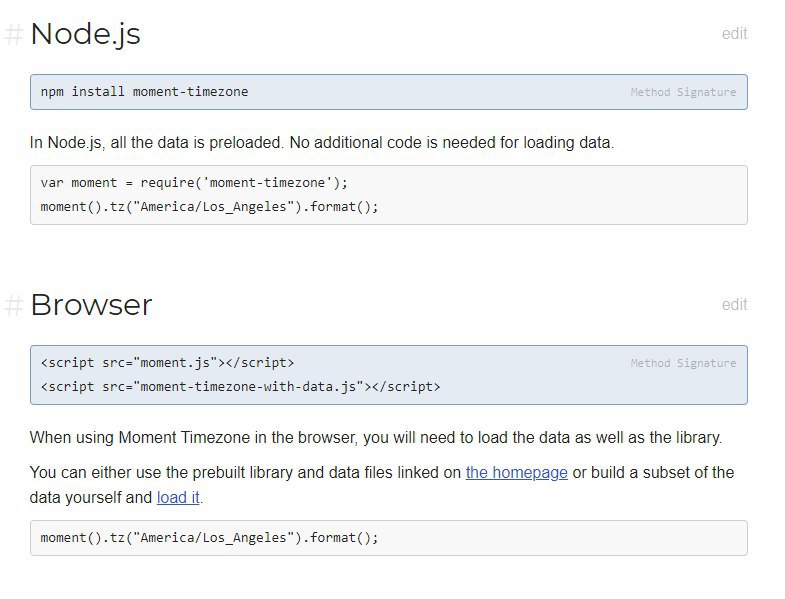Click paragraph about prebuilt library and data files
785x599 pixels.
tap(382, 485)
